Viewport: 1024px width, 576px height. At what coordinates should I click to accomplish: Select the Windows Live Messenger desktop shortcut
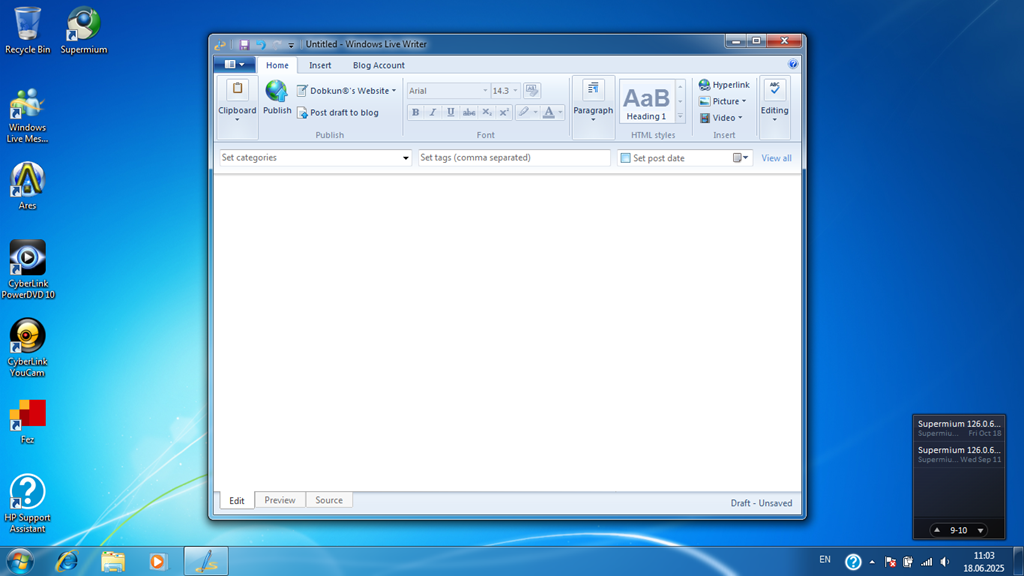click(27, 115)
